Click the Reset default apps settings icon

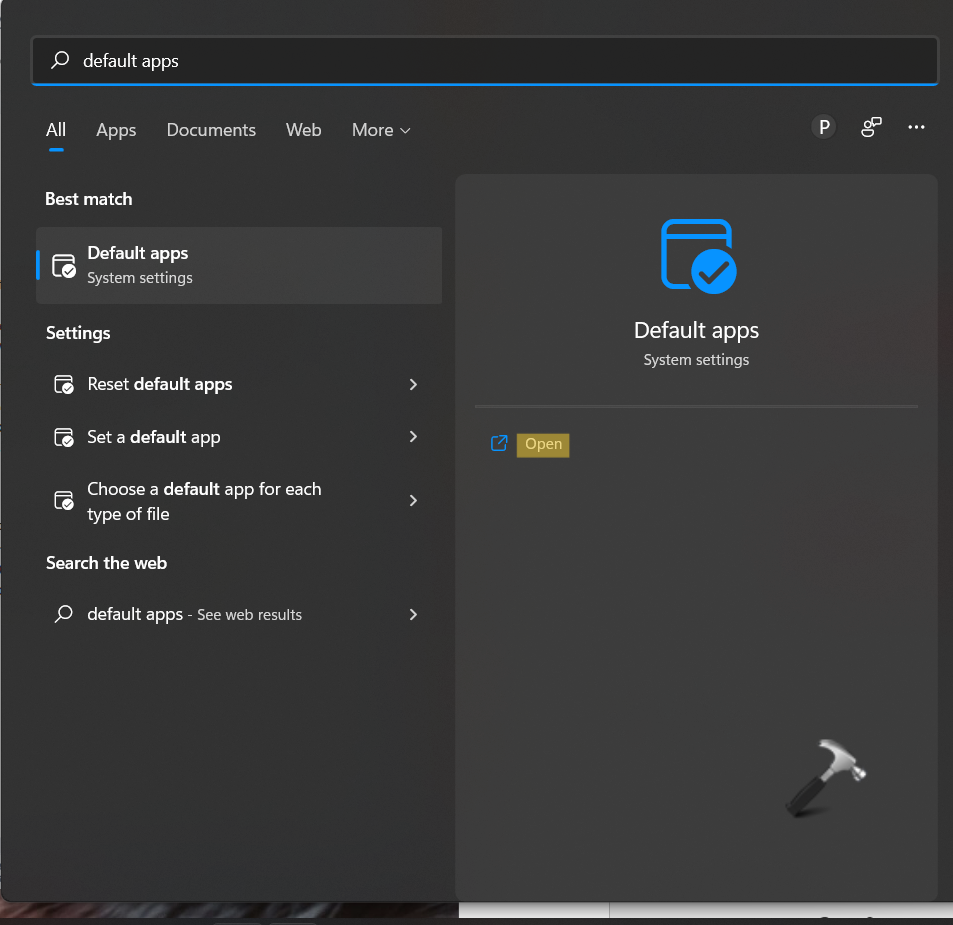point(64,385)
